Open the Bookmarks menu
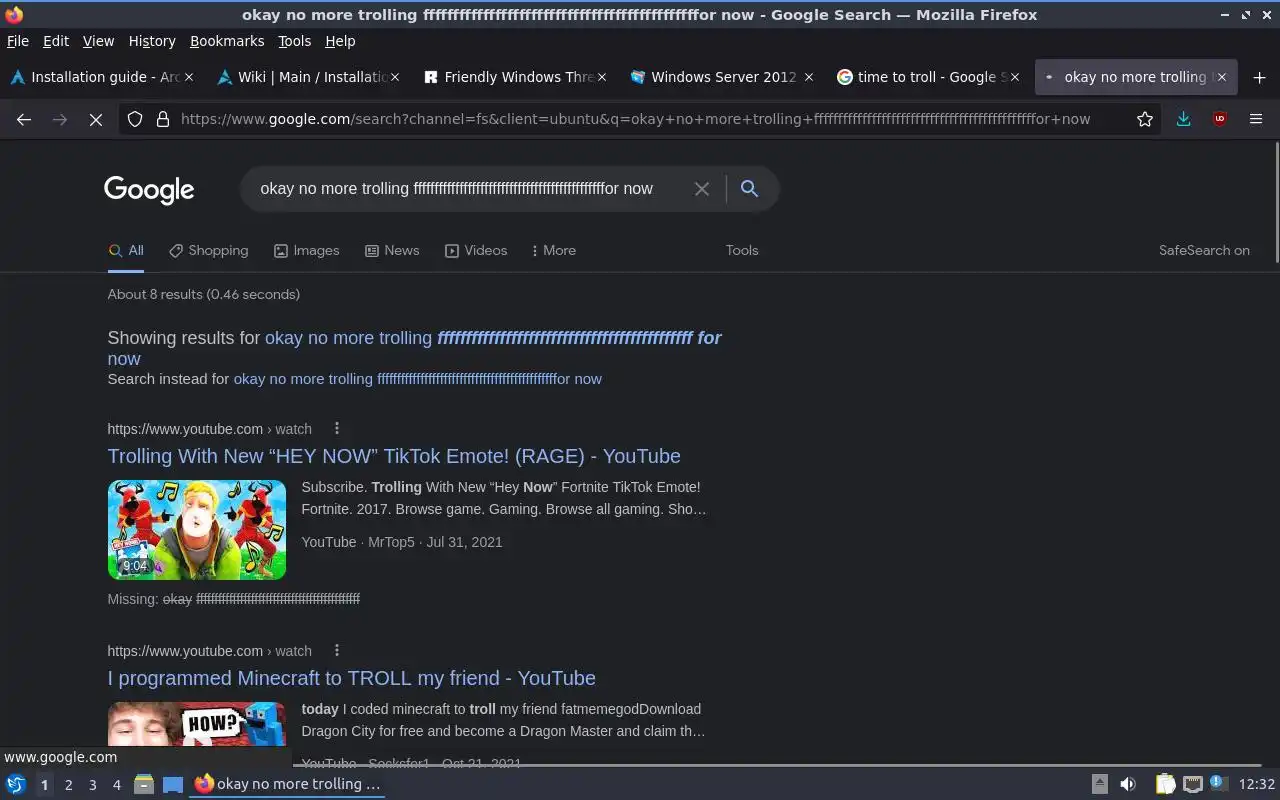The image size is (1280, 800). (227, 41)
